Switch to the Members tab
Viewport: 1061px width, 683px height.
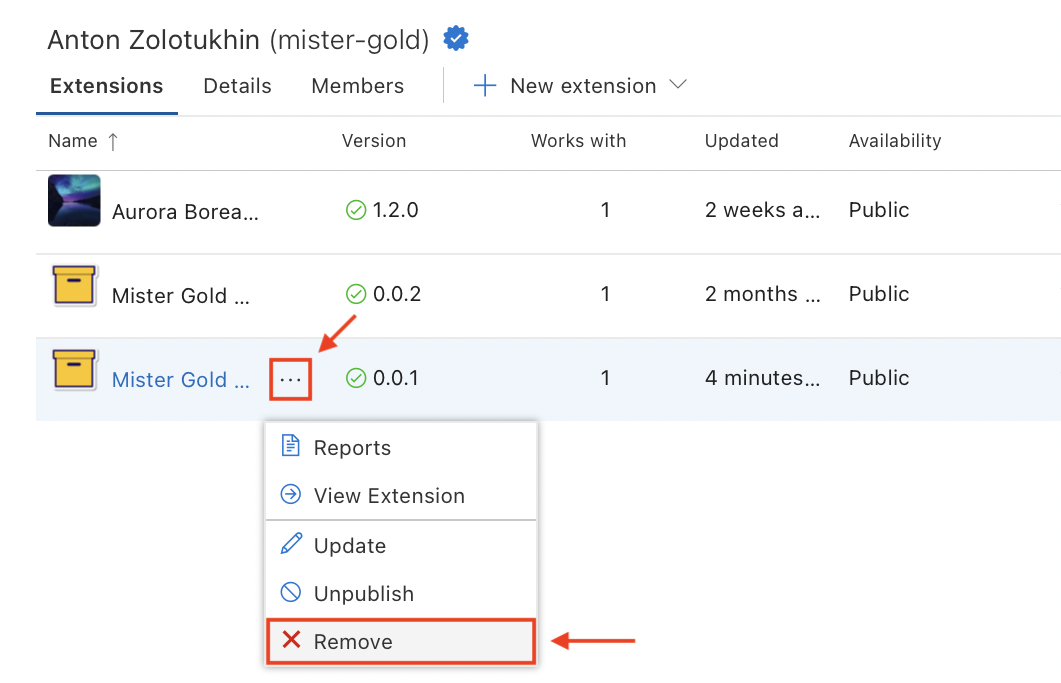[x=357, y=86]
